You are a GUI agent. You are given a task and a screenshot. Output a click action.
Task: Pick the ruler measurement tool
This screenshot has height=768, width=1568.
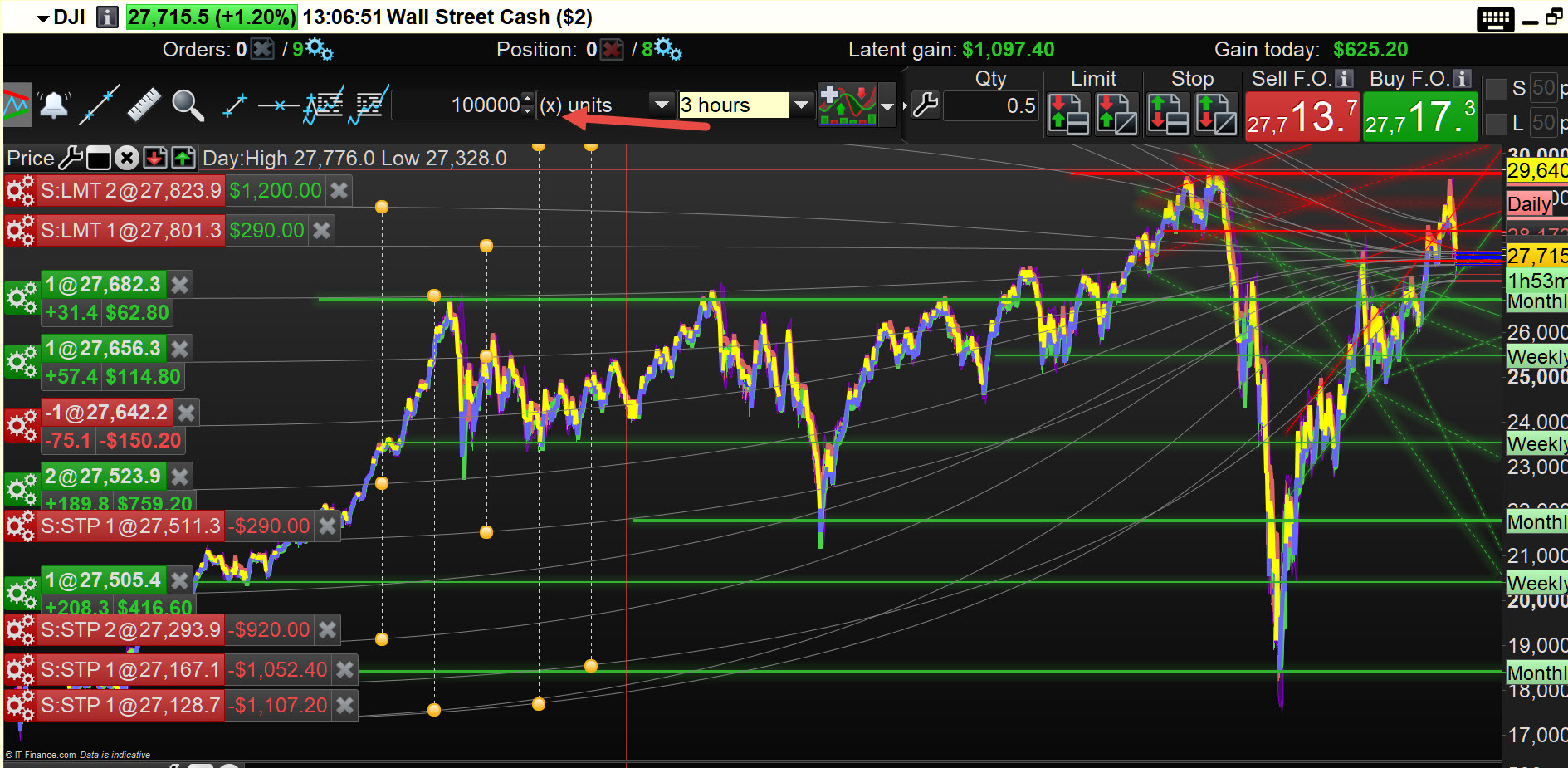(144, 105)
